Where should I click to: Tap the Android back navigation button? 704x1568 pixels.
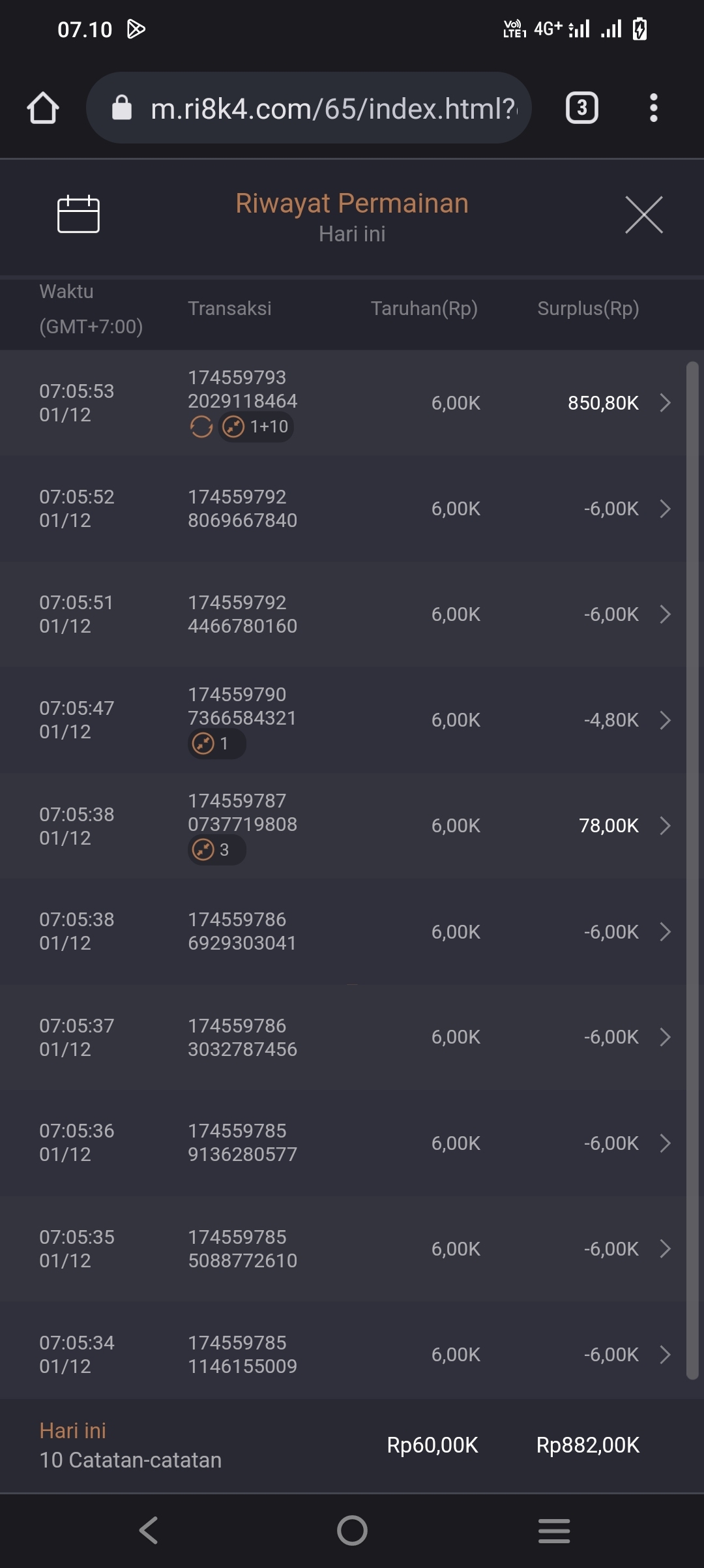pyautogui.click(x=149, y=1530)
